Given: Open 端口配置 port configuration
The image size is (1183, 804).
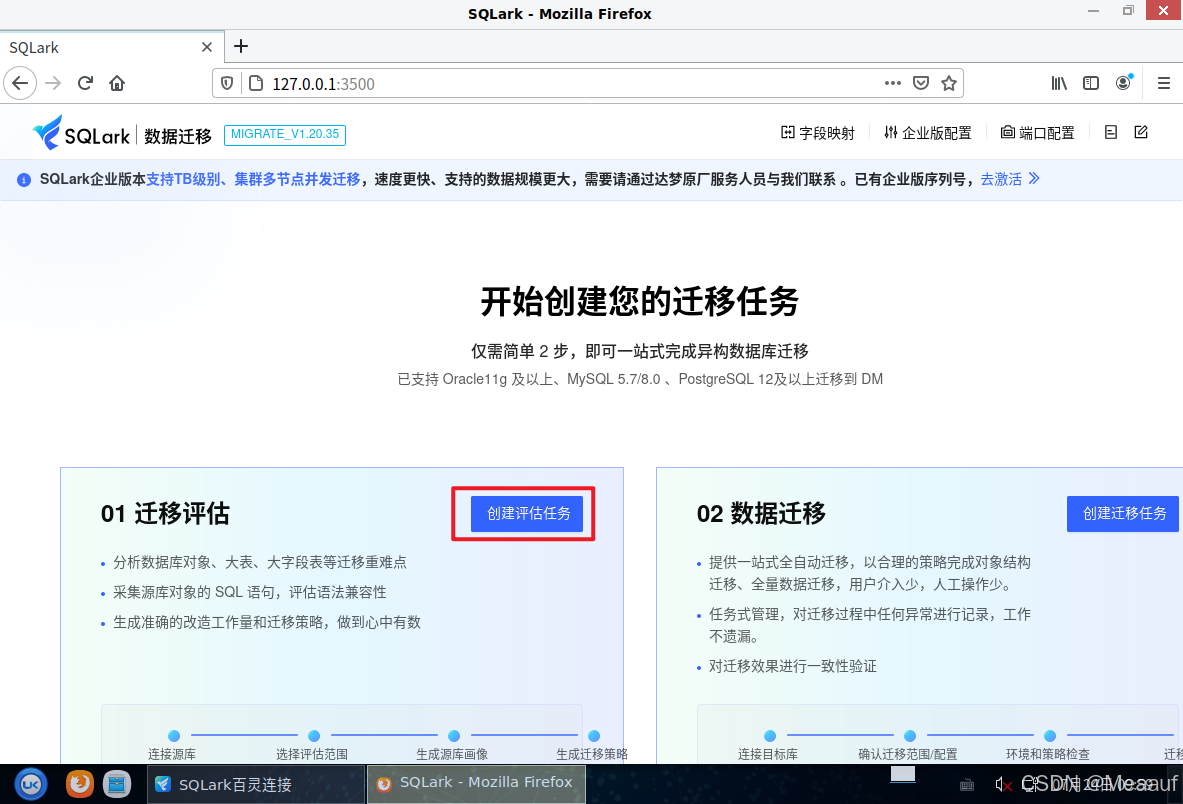Looking at the screenshot, I should pyautogui.click(x=1037, y=133).
